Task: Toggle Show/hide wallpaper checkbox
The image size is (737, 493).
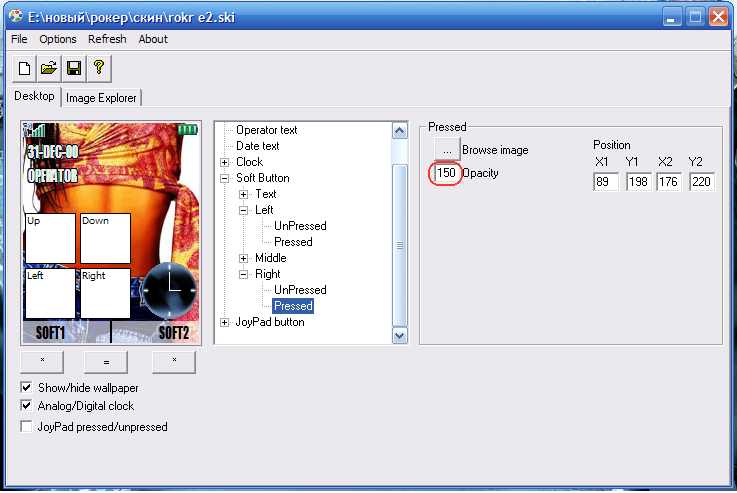Action: [x=26, y=387]
